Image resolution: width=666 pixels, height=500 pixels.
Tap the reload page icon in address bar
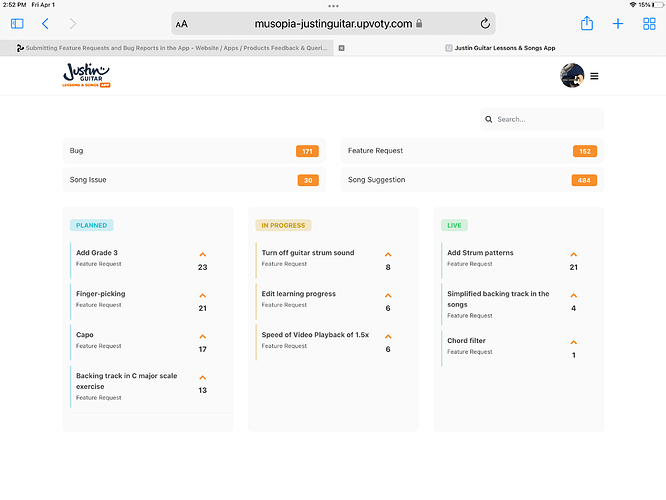(x=485, y=23)
